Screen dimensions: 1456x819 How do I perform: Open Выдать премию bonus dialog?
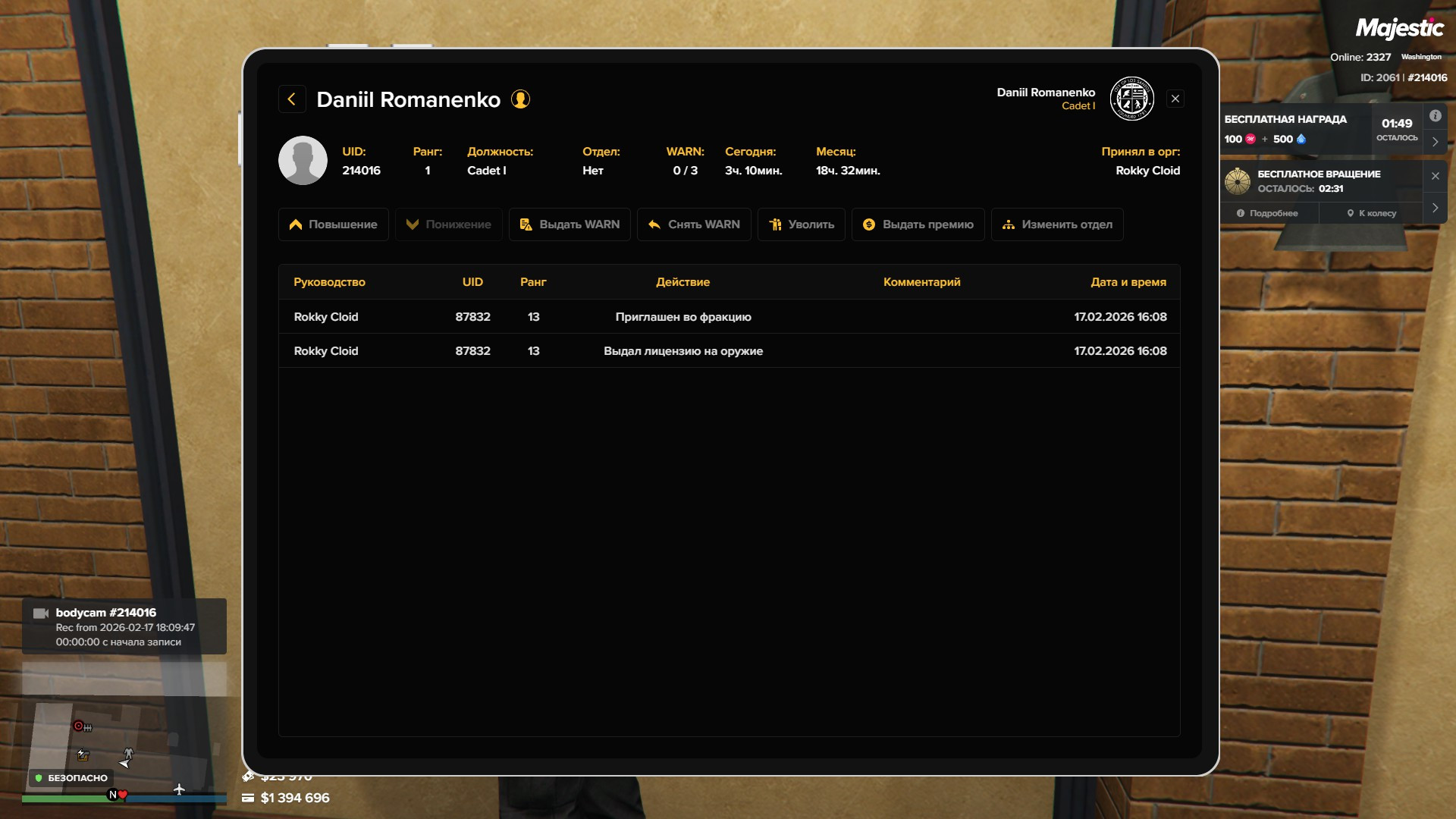(x=918, y=224)
